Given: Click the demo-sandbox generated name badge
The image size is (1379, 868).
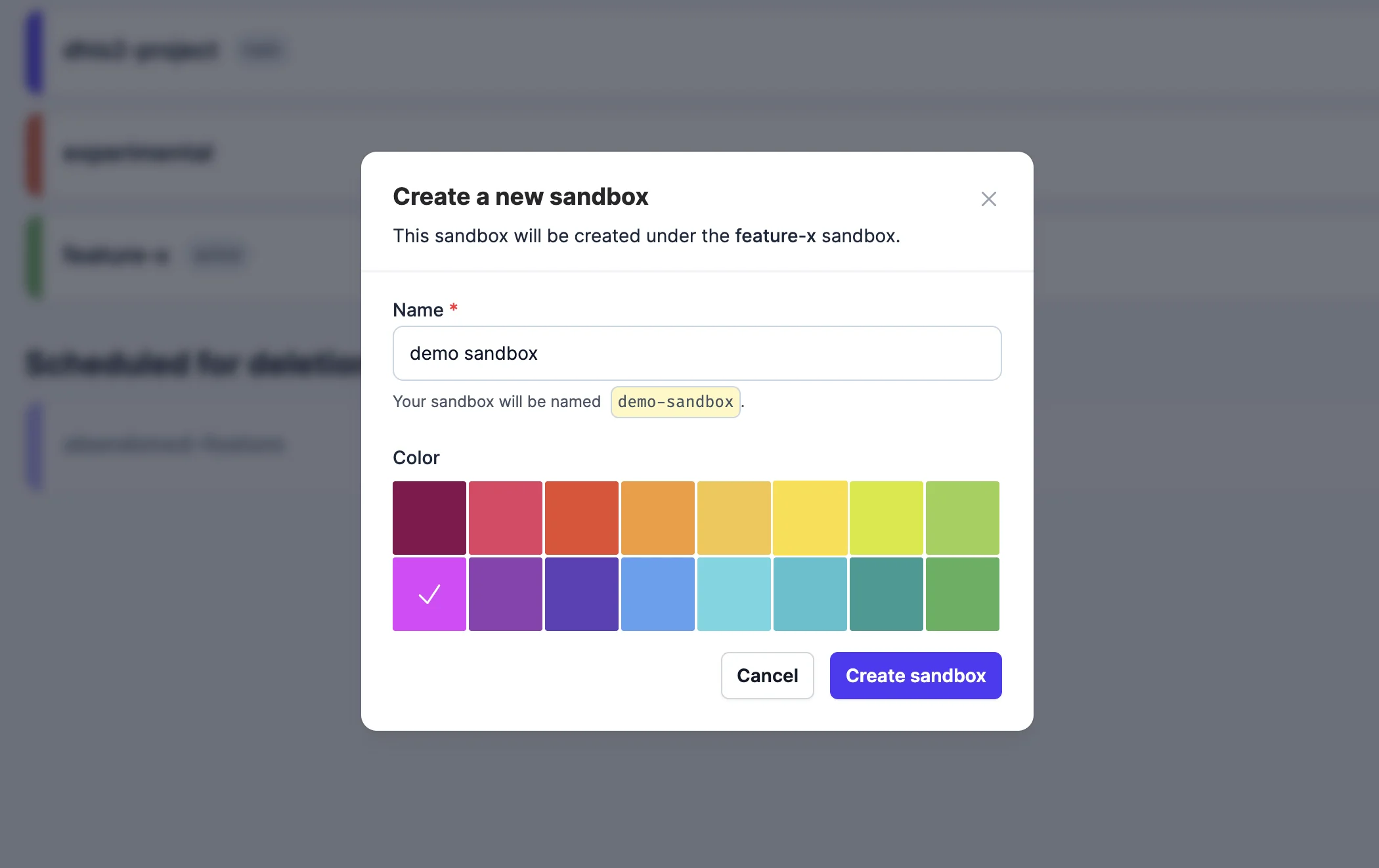Looking at the screenshot, I should 675,402.
